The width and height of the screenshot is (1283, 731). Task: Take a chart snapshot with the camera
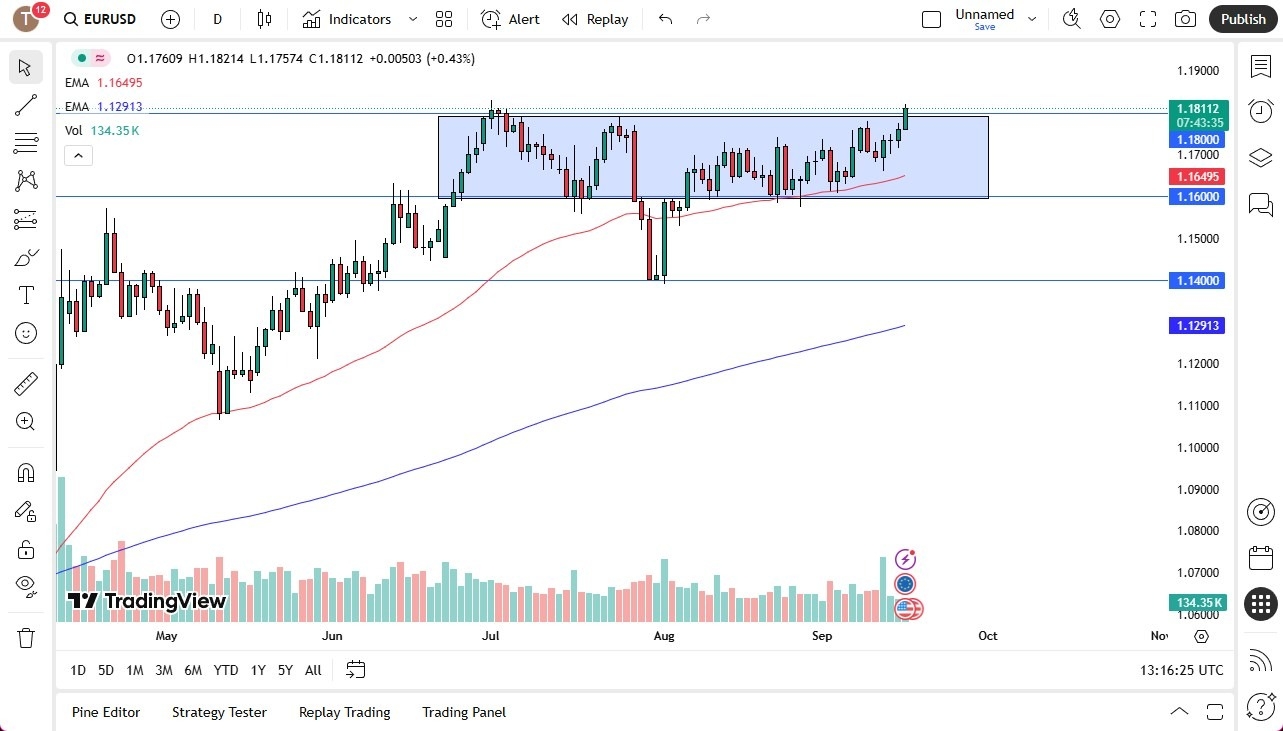pos(1185,19)
